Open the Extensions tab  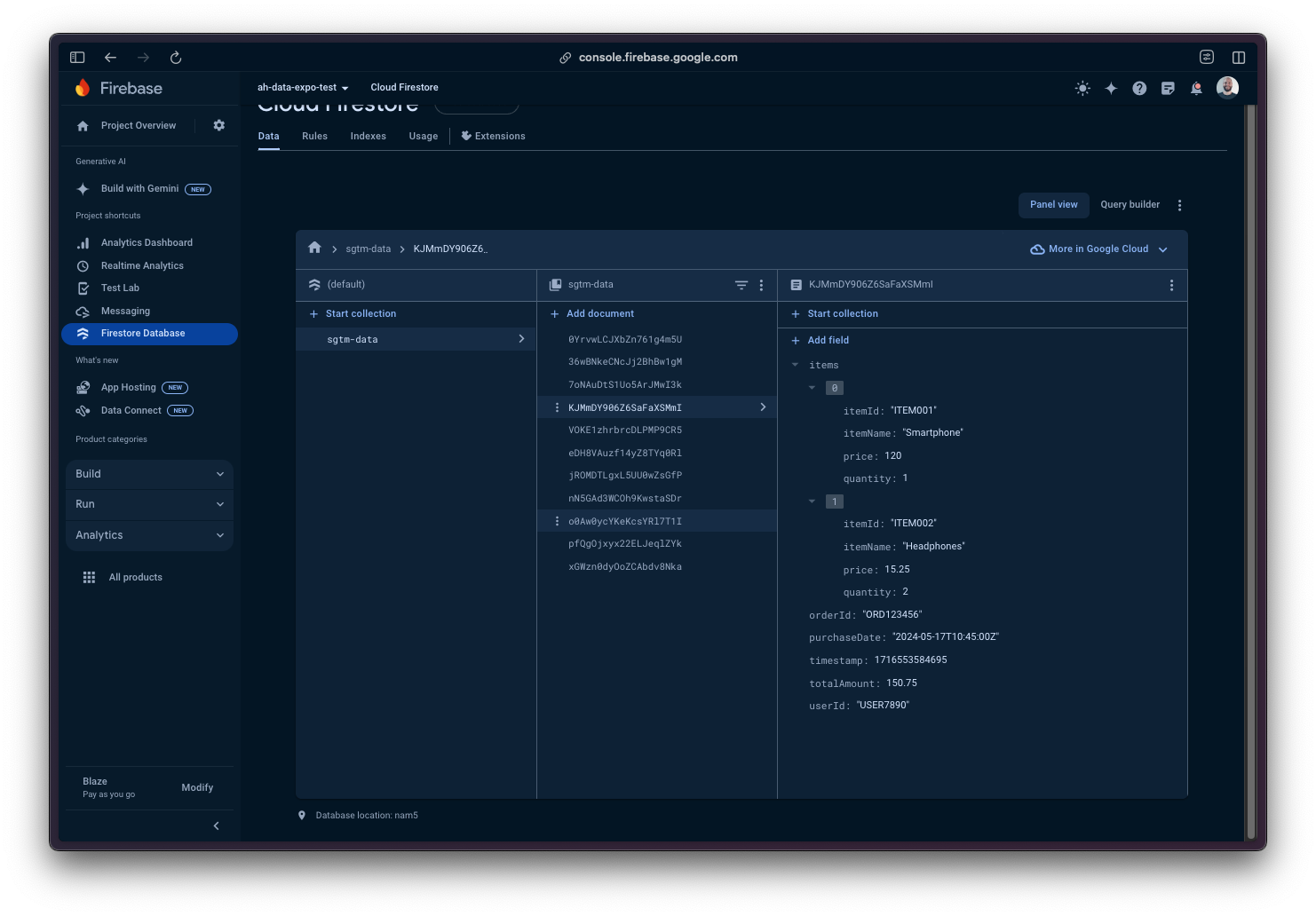click(493, 136)
